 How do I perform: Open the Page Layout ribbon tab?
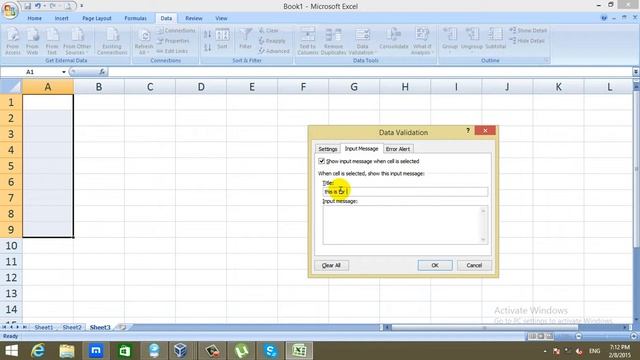[x=97, y=18]
